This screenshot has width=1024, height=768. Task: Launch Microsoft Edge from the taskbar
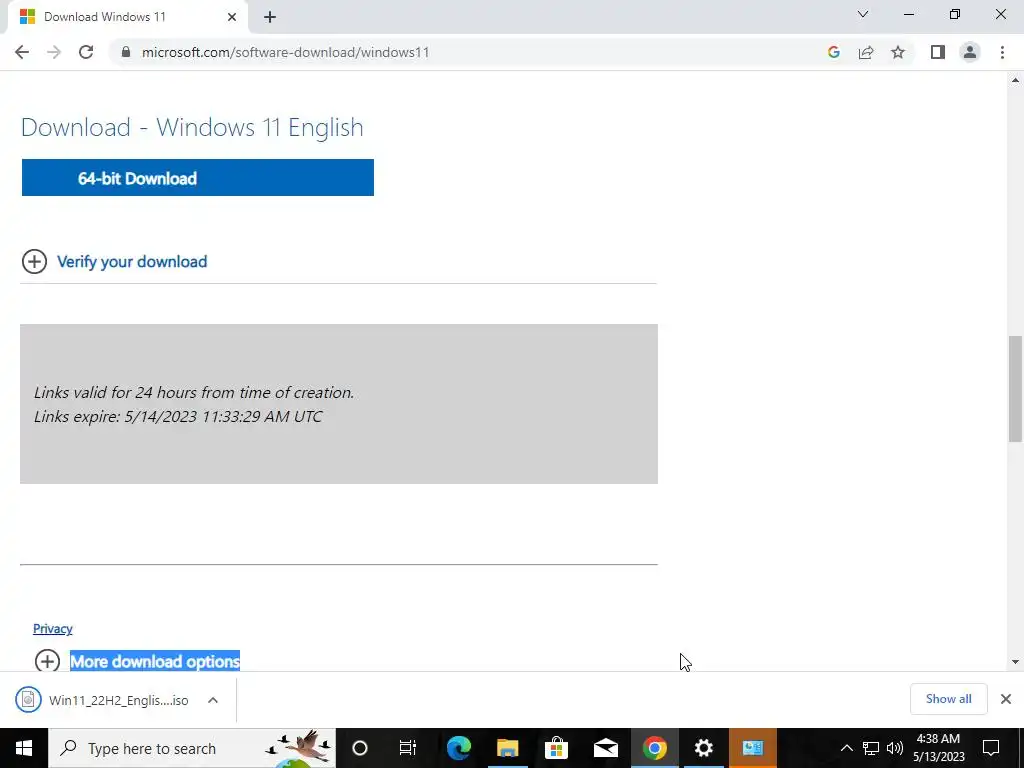(458, 748)
